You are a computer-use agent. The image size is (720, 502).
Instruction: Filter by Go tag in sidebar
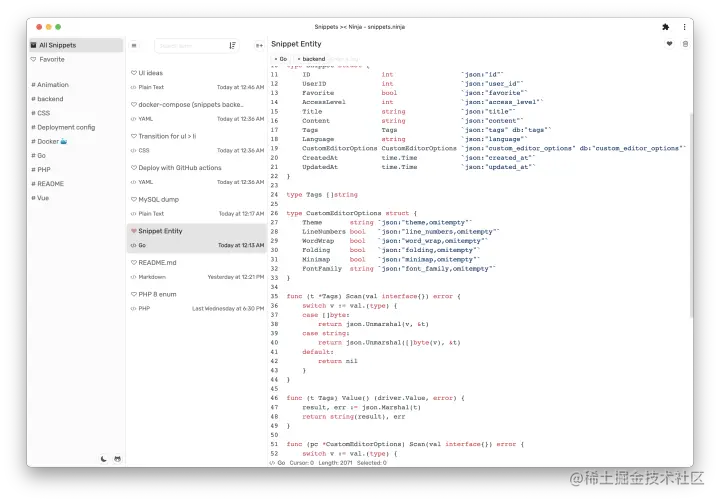[38, 156]
